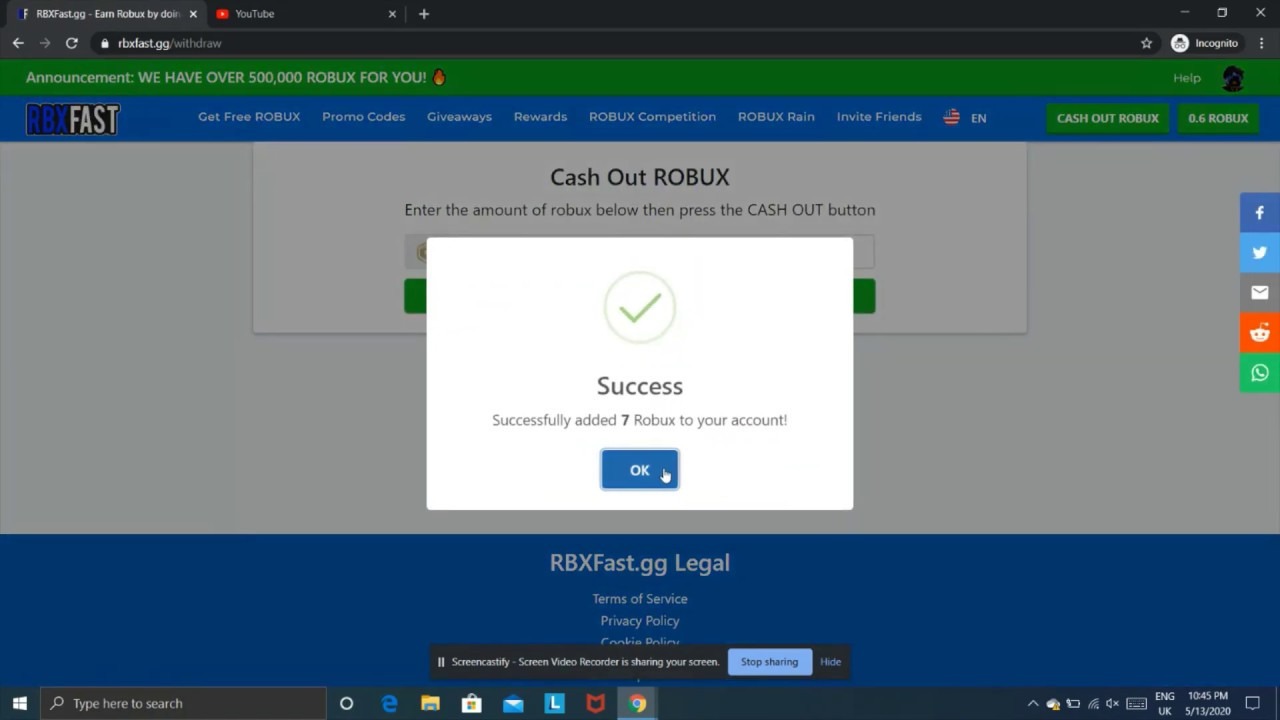Open the Terms of Service link

coord(639,598)
